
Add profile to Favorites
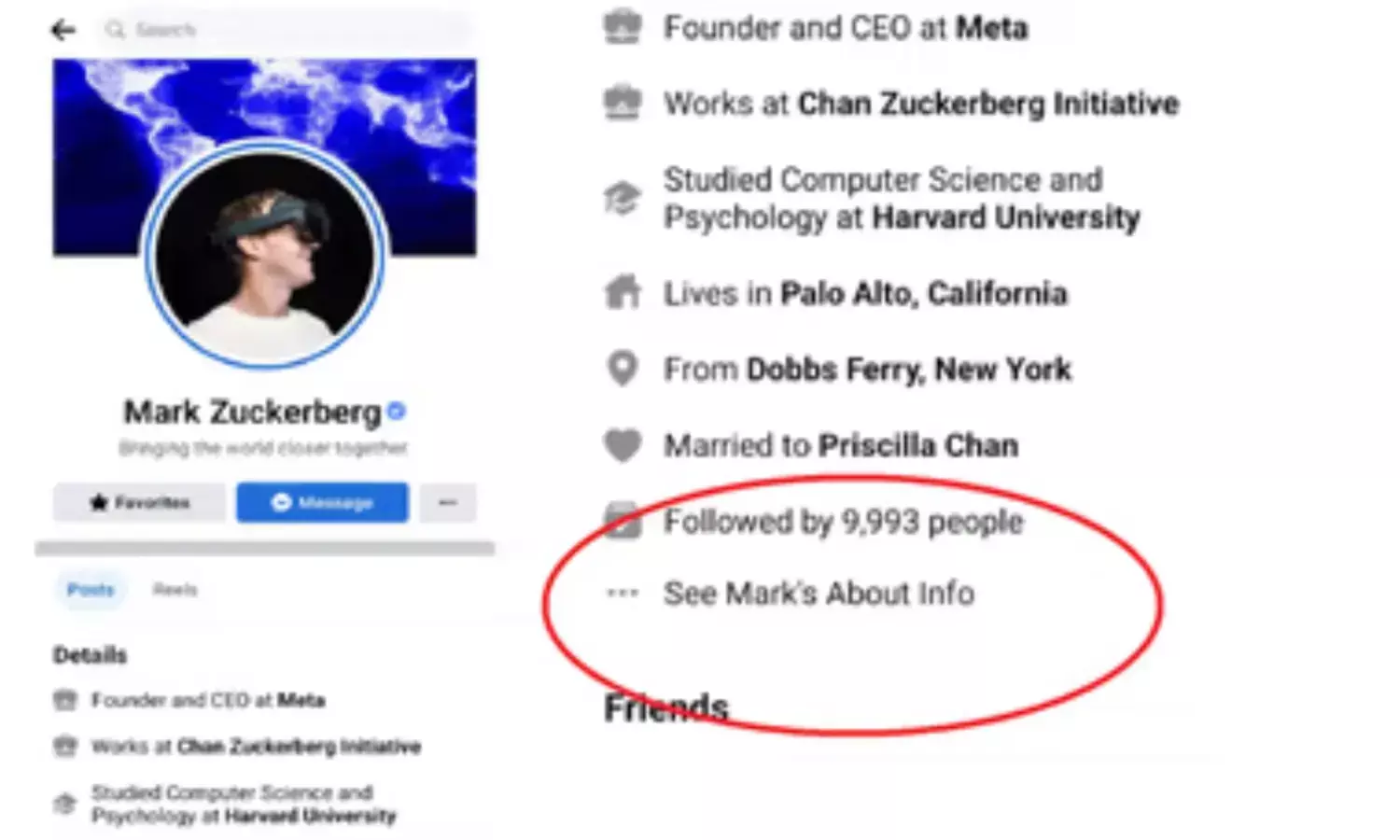coord(139,502)
